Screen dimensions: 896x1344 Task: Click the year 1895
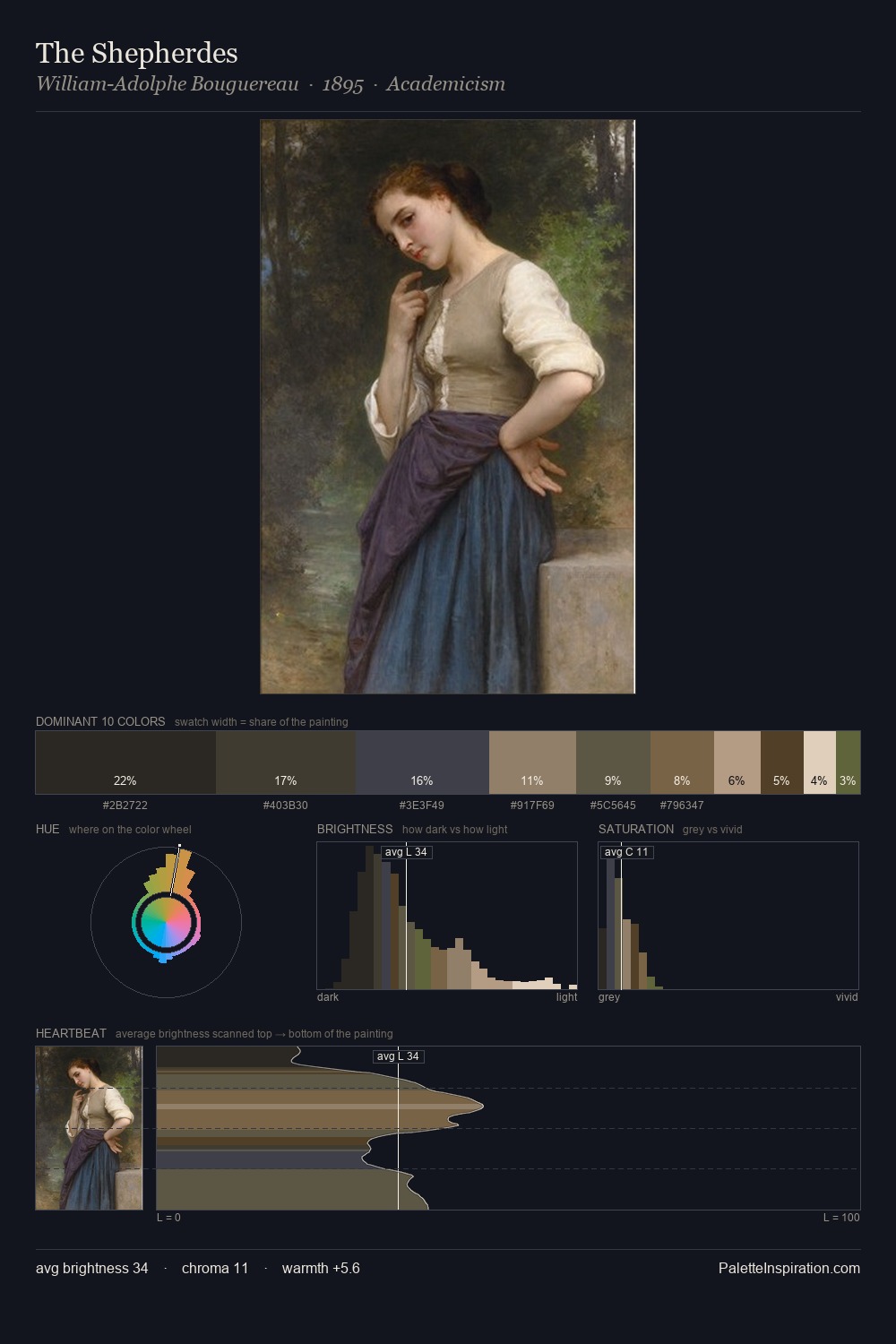click(x=342, y=84)
